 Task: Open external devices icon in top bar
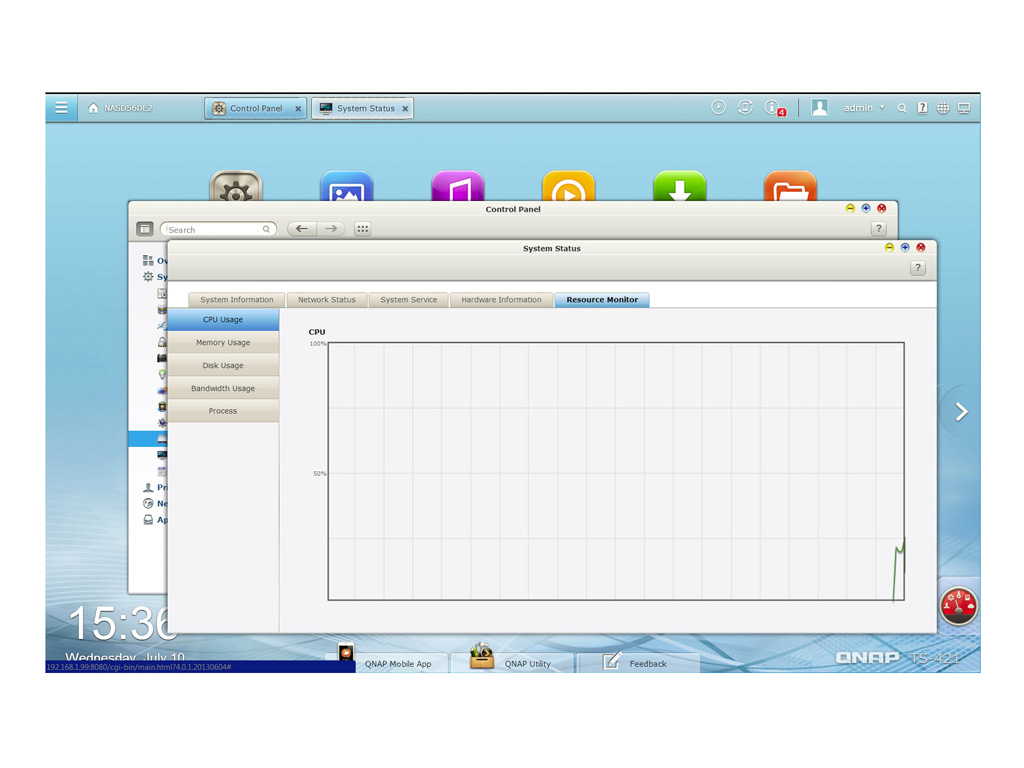coord(745,107)
